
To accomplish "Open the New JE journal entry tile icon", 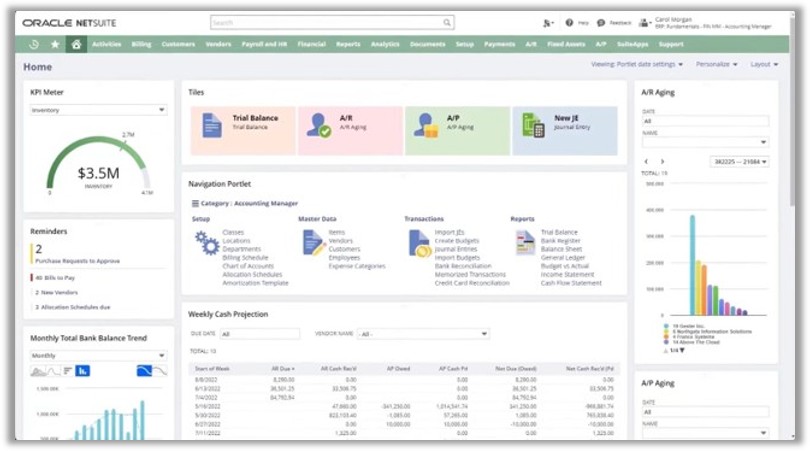I will coord(533,125).
